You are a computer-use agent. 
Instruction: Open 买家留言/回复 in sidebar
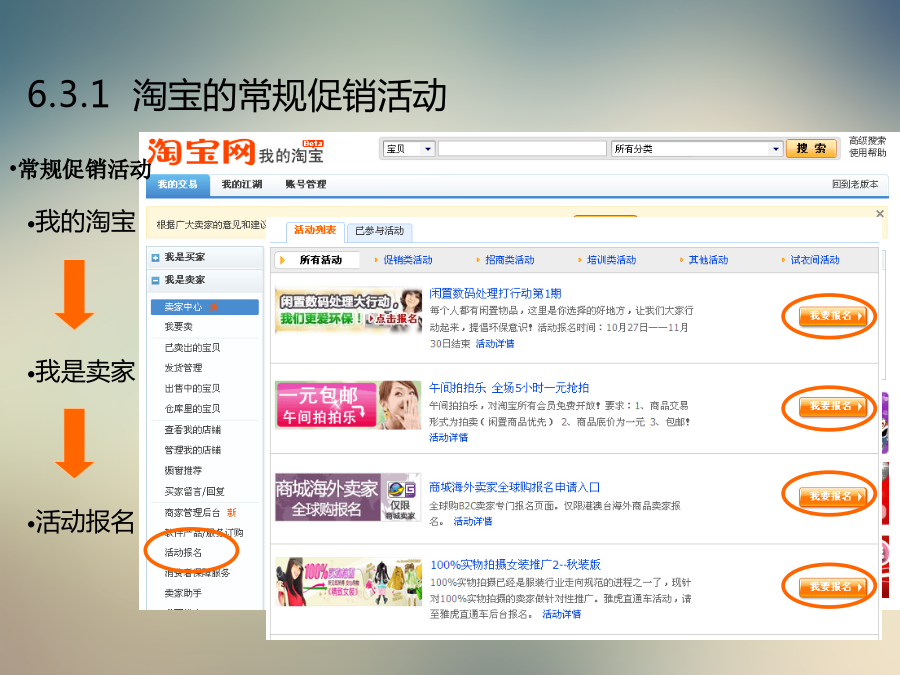pos(195,492)
